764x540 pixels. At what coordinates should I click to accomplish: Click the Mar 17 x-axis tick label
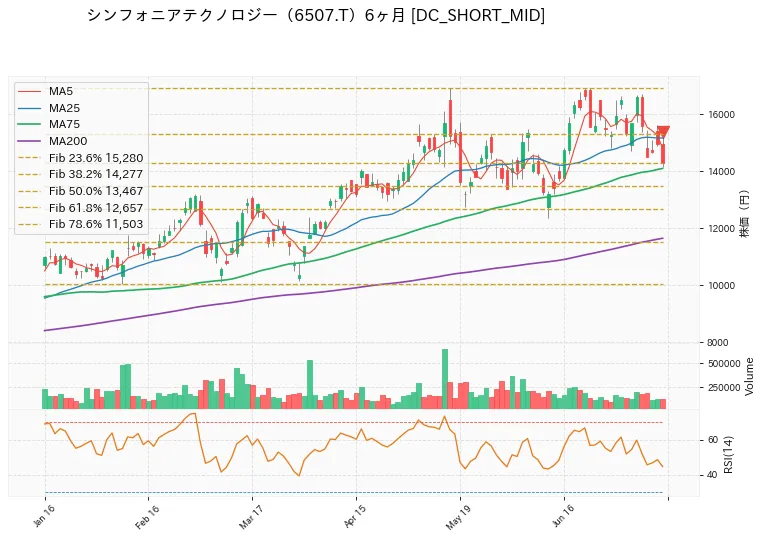(251, 517)
